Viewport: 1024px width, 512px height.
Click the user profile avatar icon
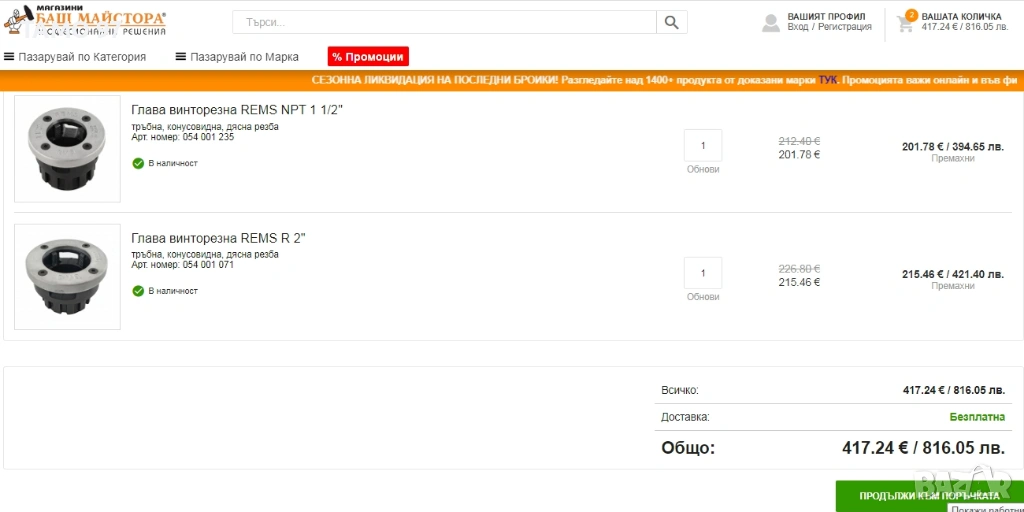(x=771, y=22)
